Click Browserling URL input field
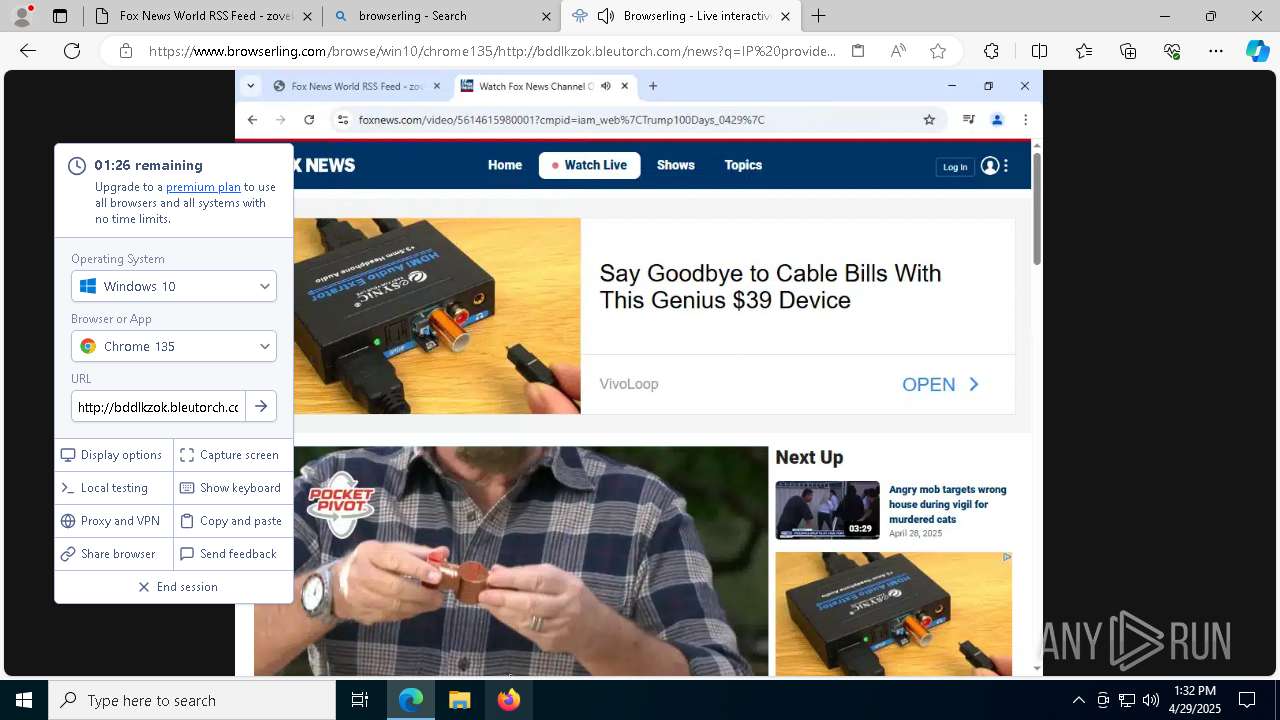The height and width of the screenshot is (720, 1280). coord(158,406)
